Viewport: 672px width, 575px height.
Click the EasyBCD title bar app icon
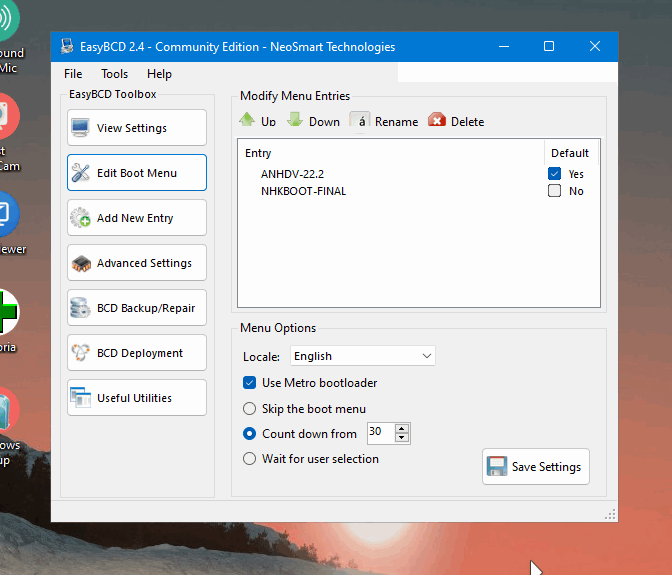(x=67, y=46)
